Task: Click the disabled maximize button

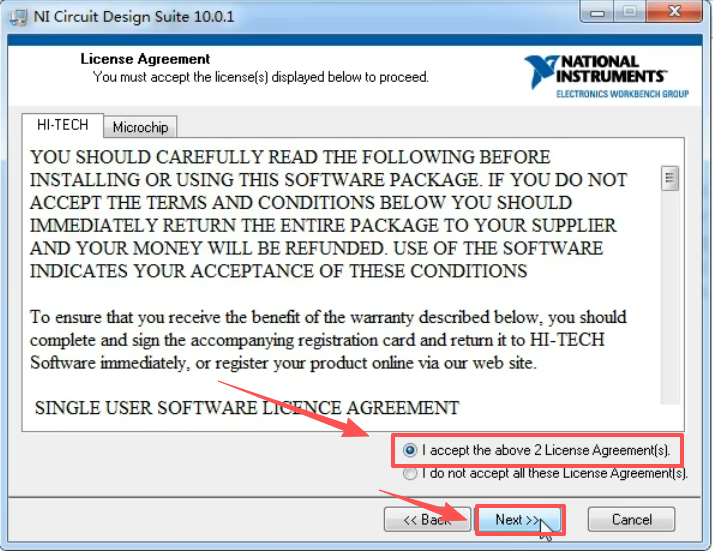Action: point(630,11)
